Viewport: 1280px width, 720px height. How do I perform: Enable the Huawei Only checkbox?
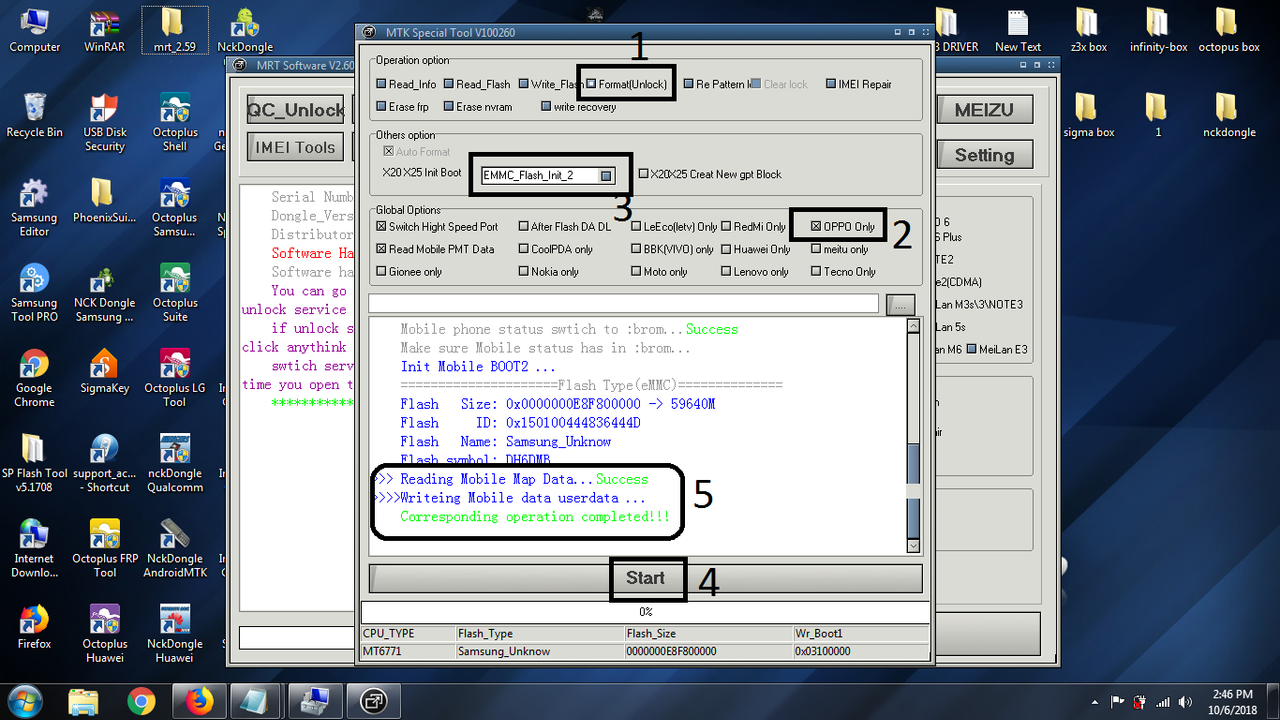(727, 249)
